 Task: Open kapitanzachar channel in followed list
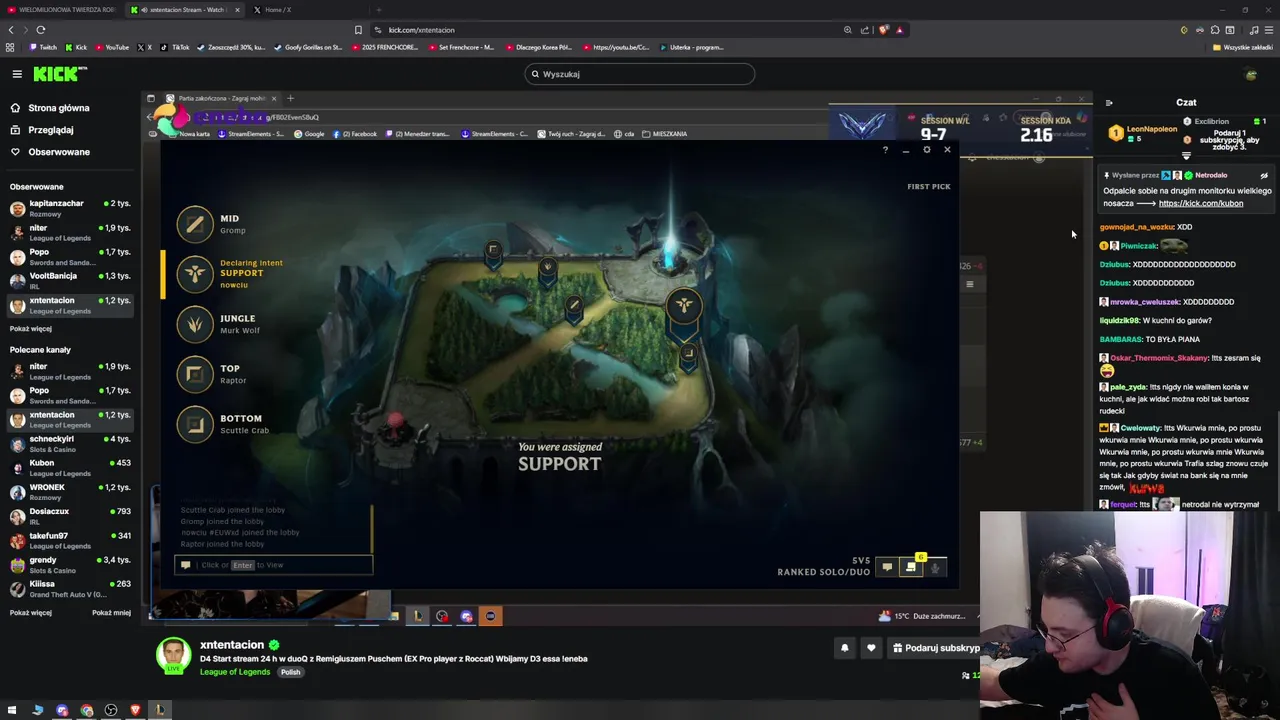pyautogui.click(x=70, y=208)
